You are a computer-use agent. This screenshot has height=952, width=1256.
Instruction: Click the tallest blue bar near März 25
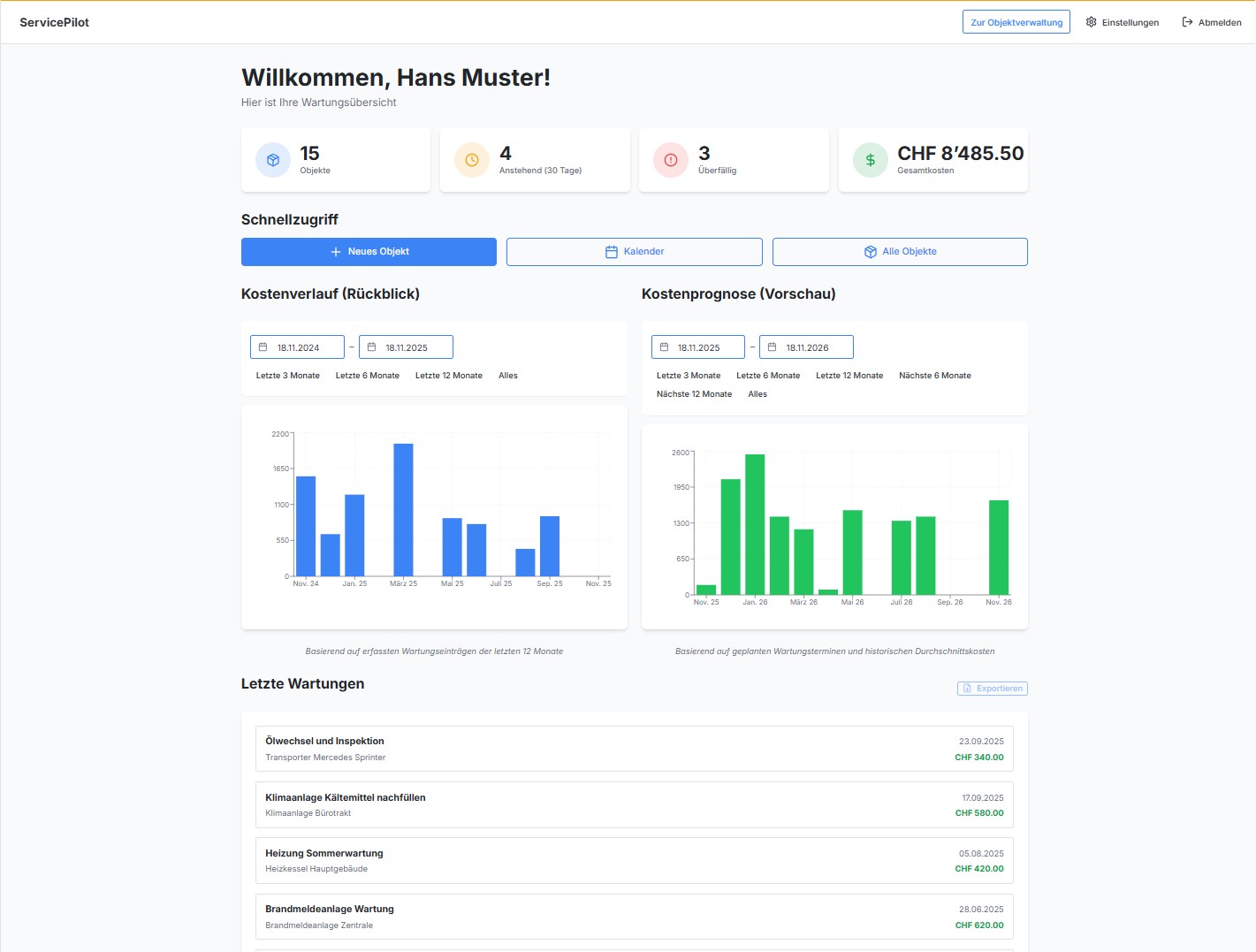pos(404,510)
